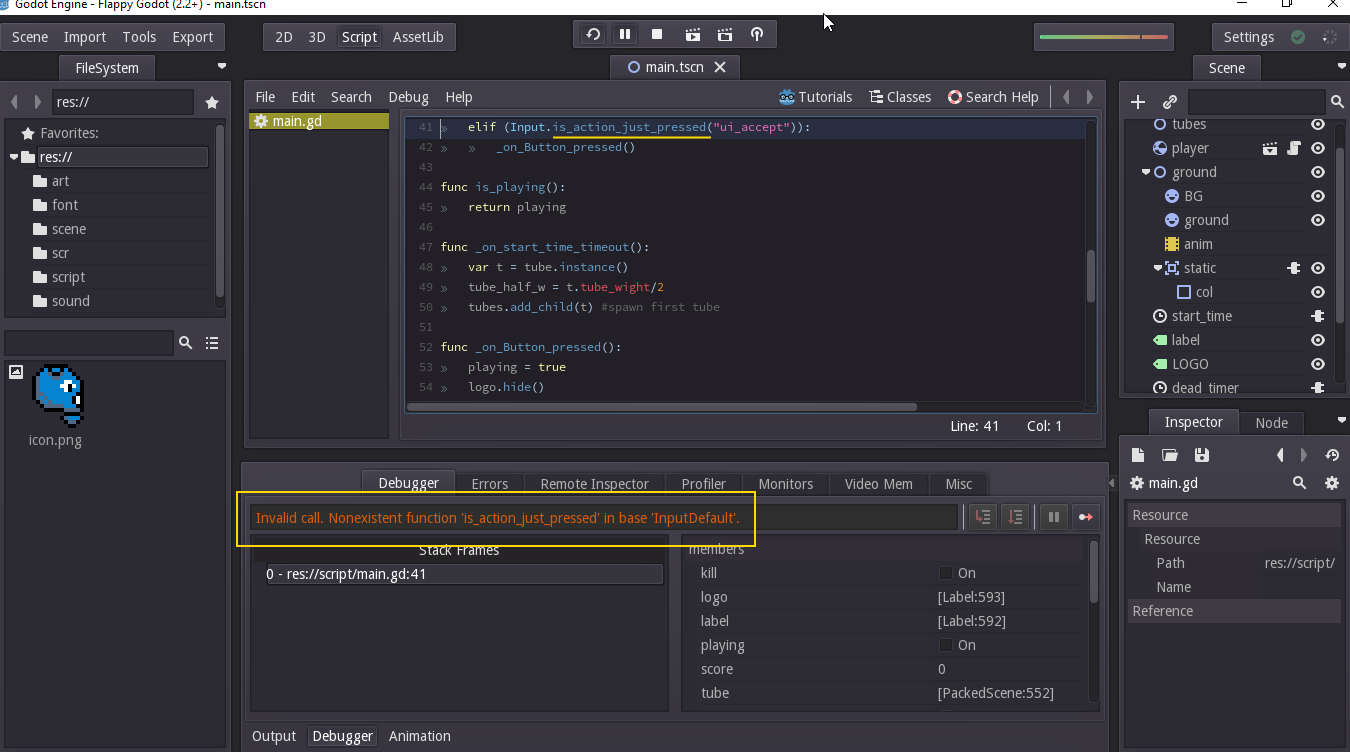Click the stop scene playback button
The image size is (1350, 752).
click(x=657, y=34)
